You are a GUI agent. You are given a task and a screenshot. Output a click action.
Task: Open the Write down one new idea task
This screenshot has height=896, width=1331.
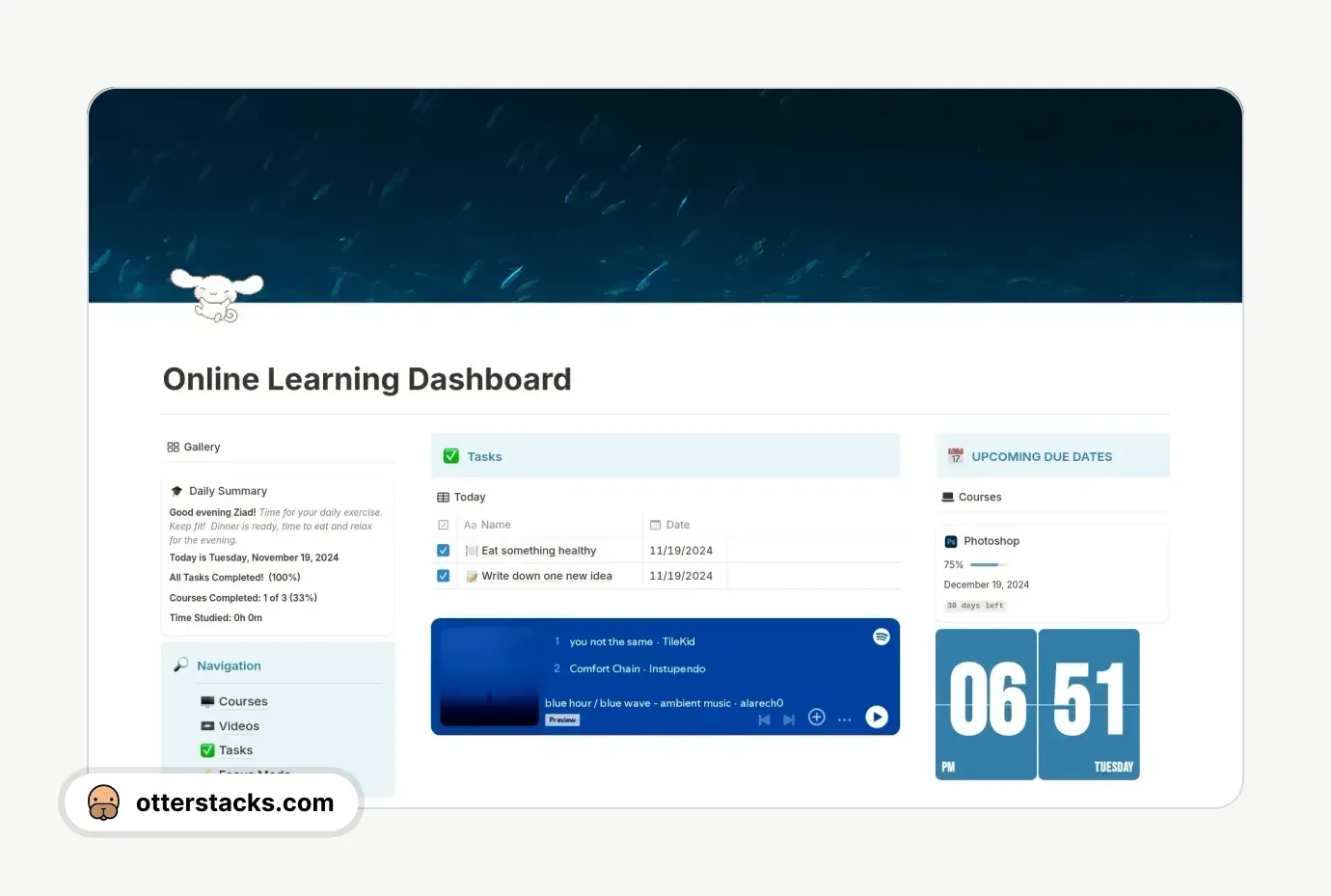coord(547,576)
